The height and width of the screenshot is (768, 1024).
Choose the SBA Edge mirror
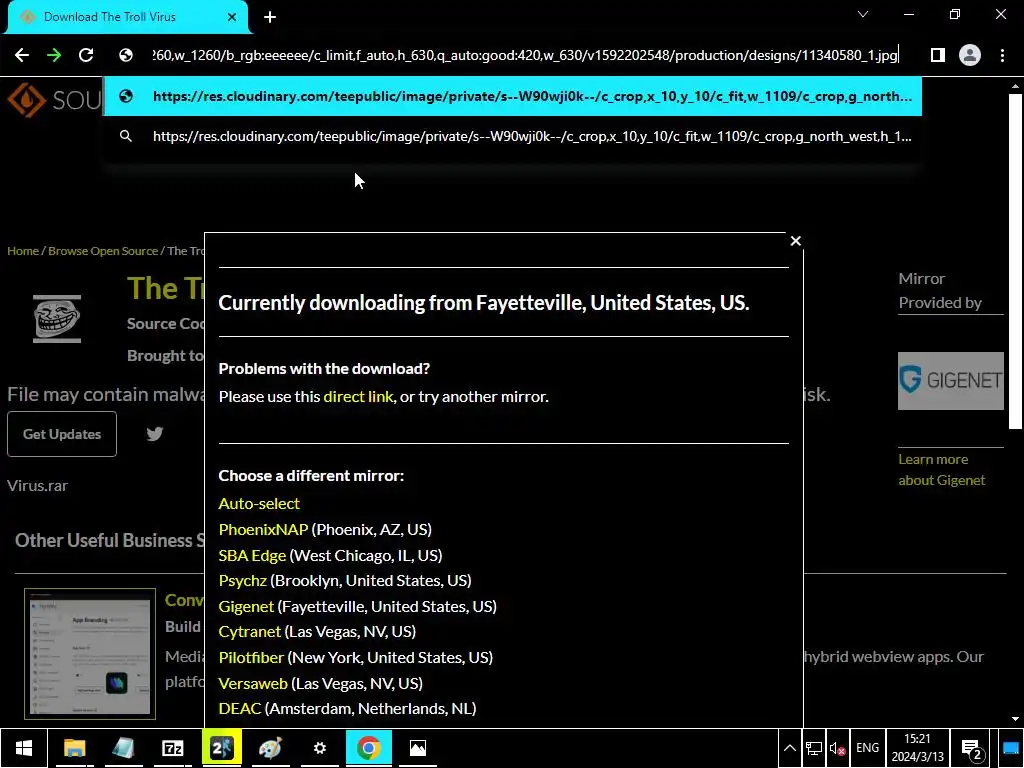tap(252, 555)
